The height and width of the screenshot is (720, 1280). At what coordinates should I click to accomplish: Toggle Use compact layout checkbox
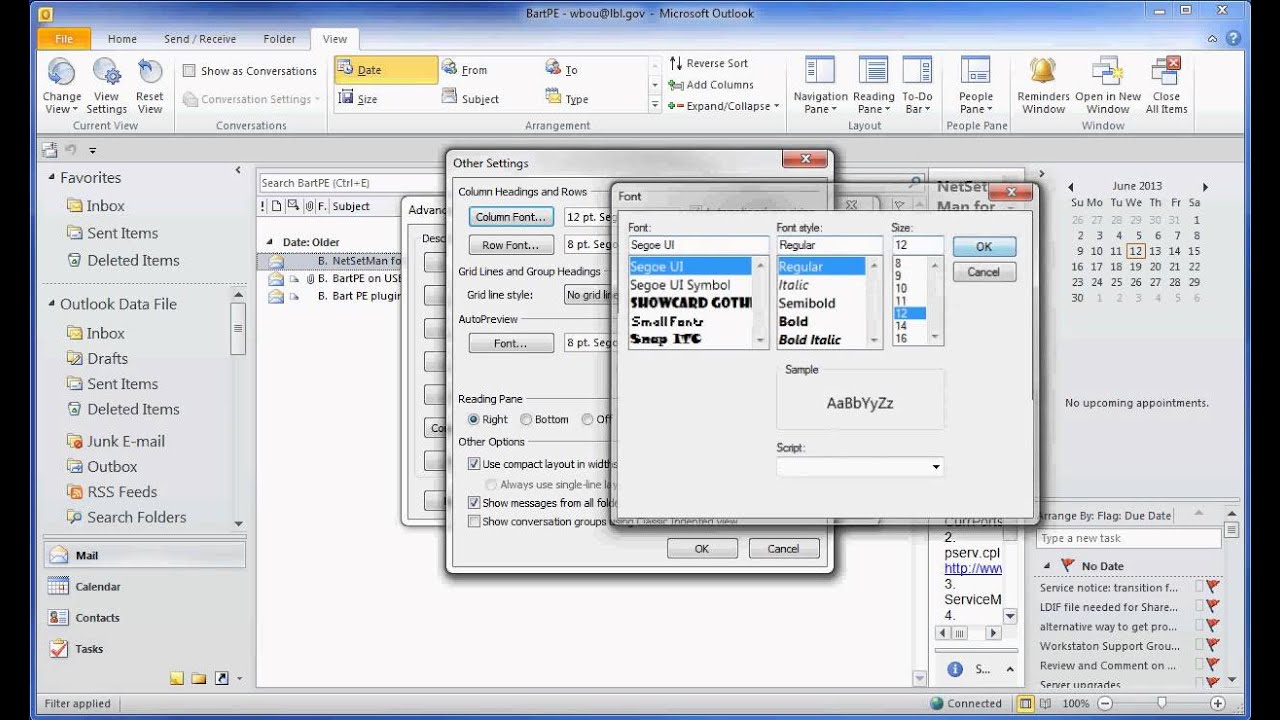click(x=474, y=464)
